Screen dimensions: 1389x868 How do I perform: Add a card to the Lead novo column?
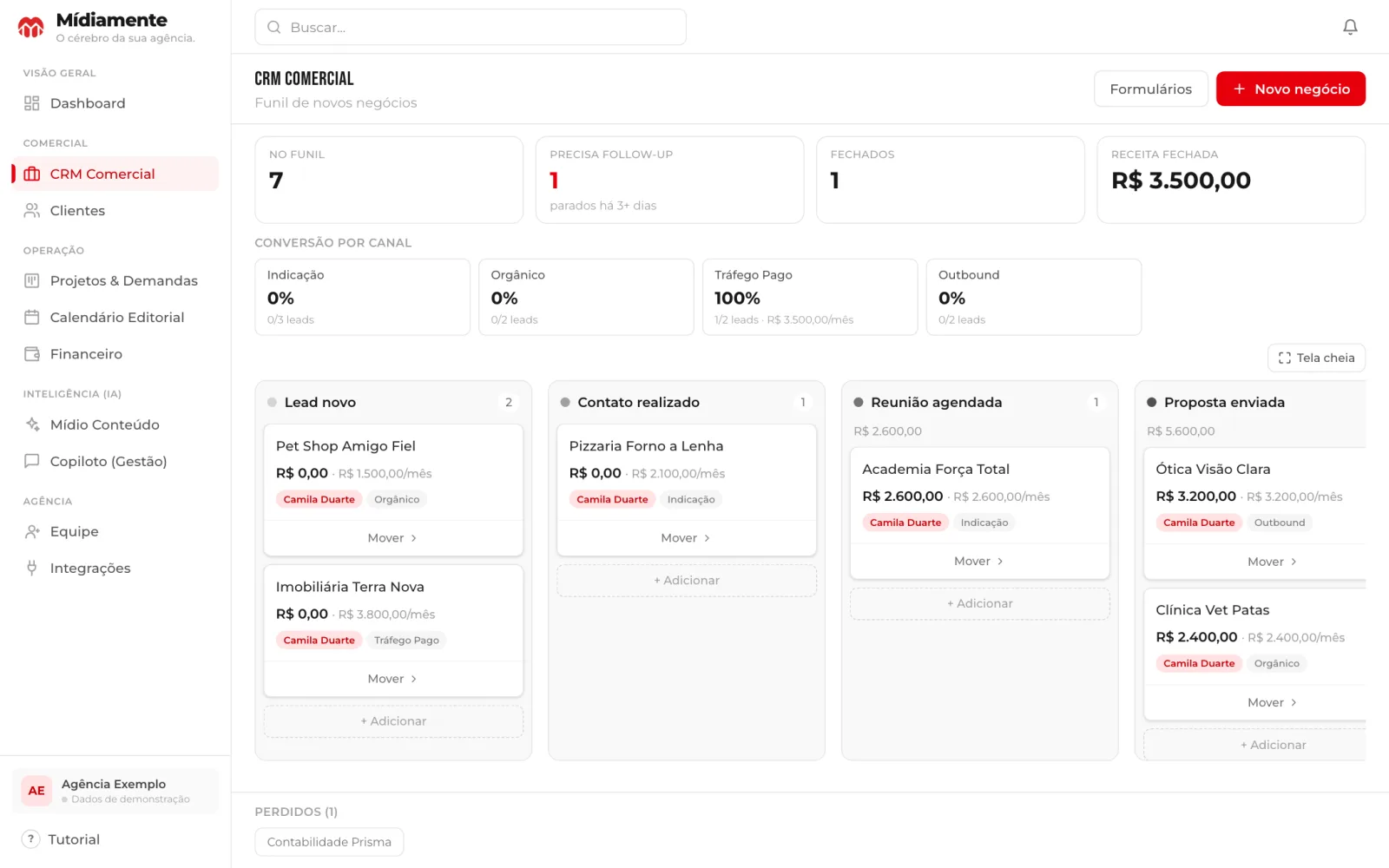point(393,721)
